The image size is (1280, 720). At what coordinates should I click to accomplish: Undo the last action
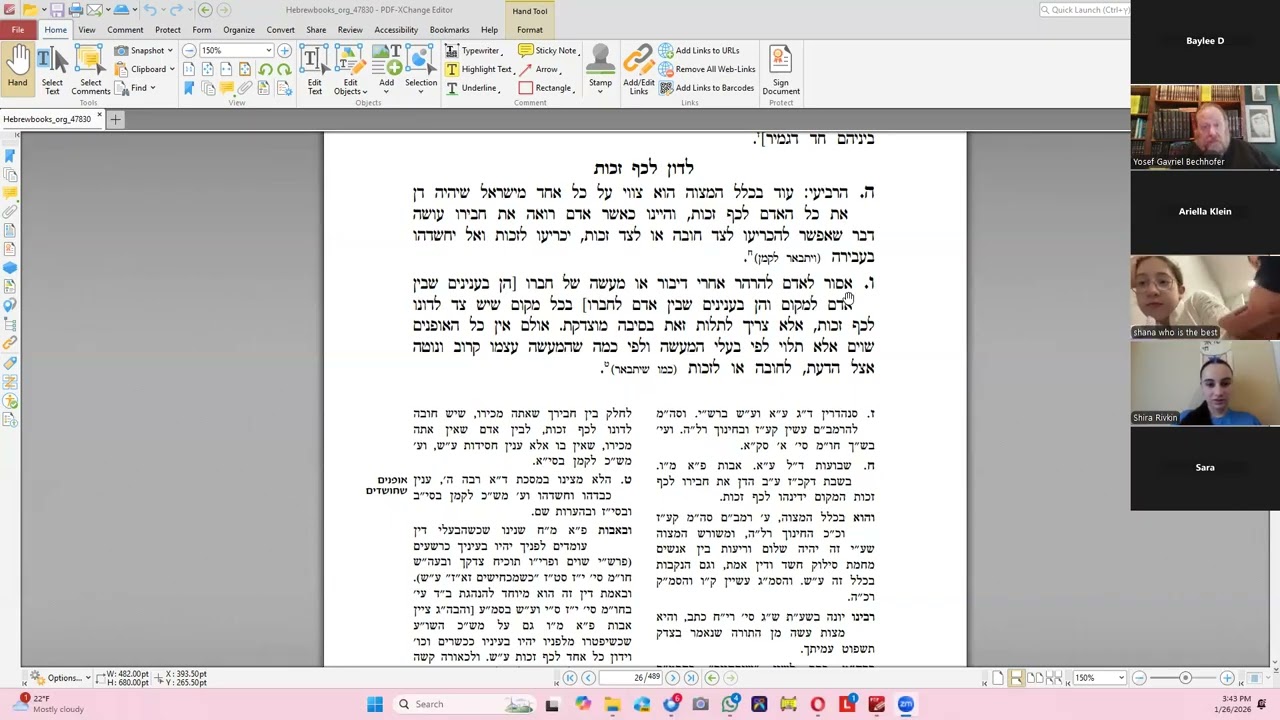(149, 10)
